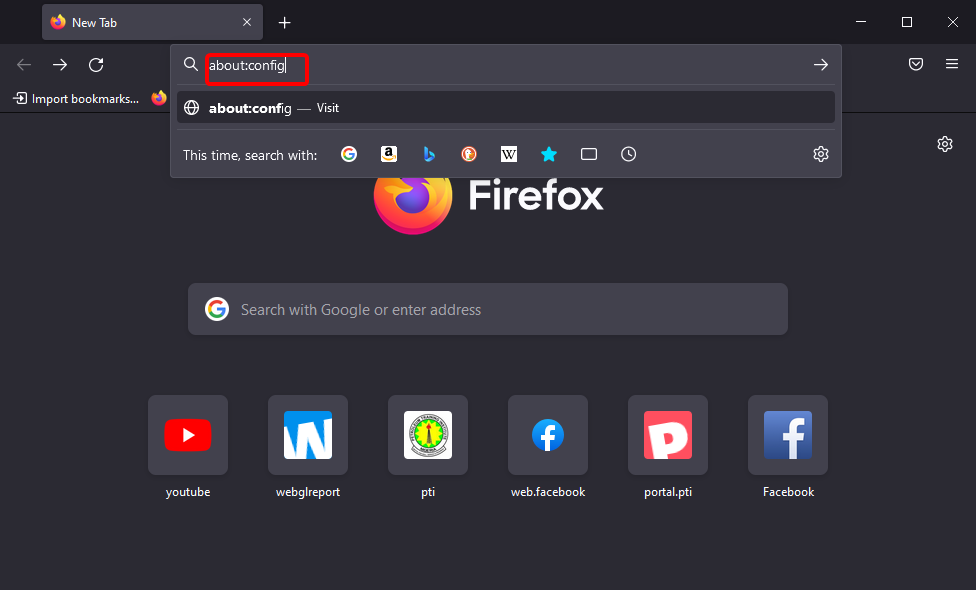Click the Firefox icon in tab
976x590 pixels.
[58, 22]
